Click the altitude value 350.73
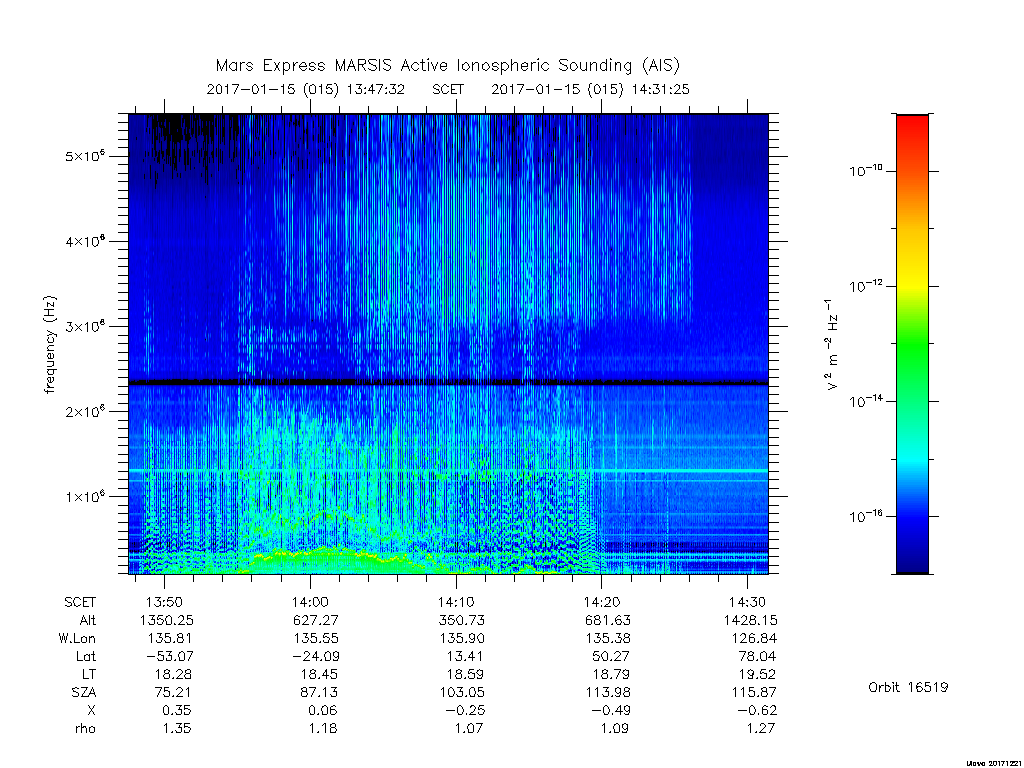 462,620
